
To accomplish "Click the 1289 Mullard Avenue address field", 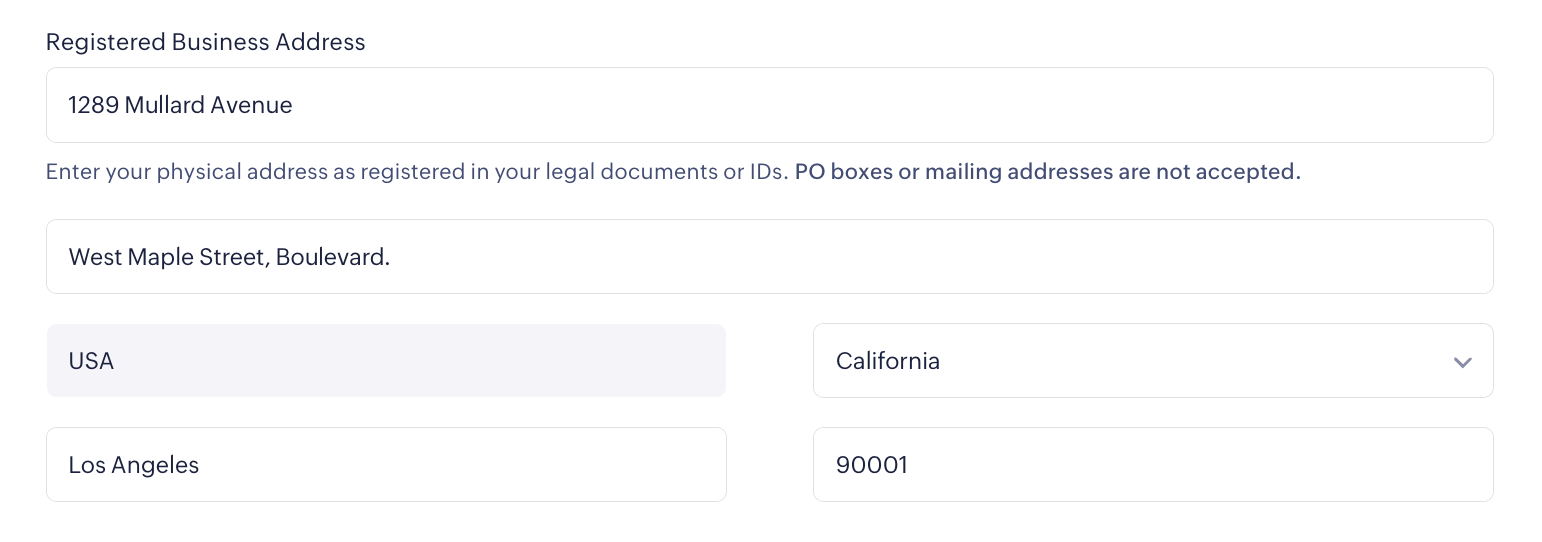I will pyautogui.click(x=769, y=105).
